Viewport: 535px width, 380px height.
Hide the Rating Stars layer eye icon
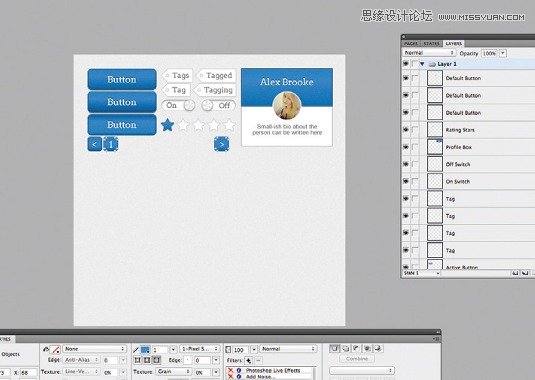point(406,130)
